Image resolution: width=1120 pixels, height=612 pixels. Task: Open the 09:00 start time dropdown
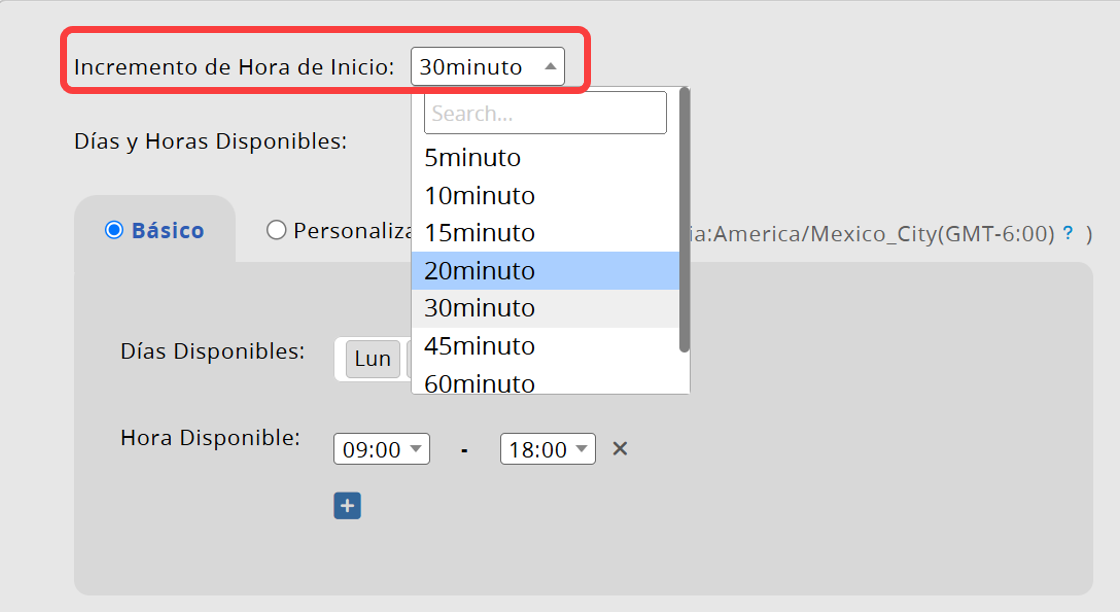(381, 449)
